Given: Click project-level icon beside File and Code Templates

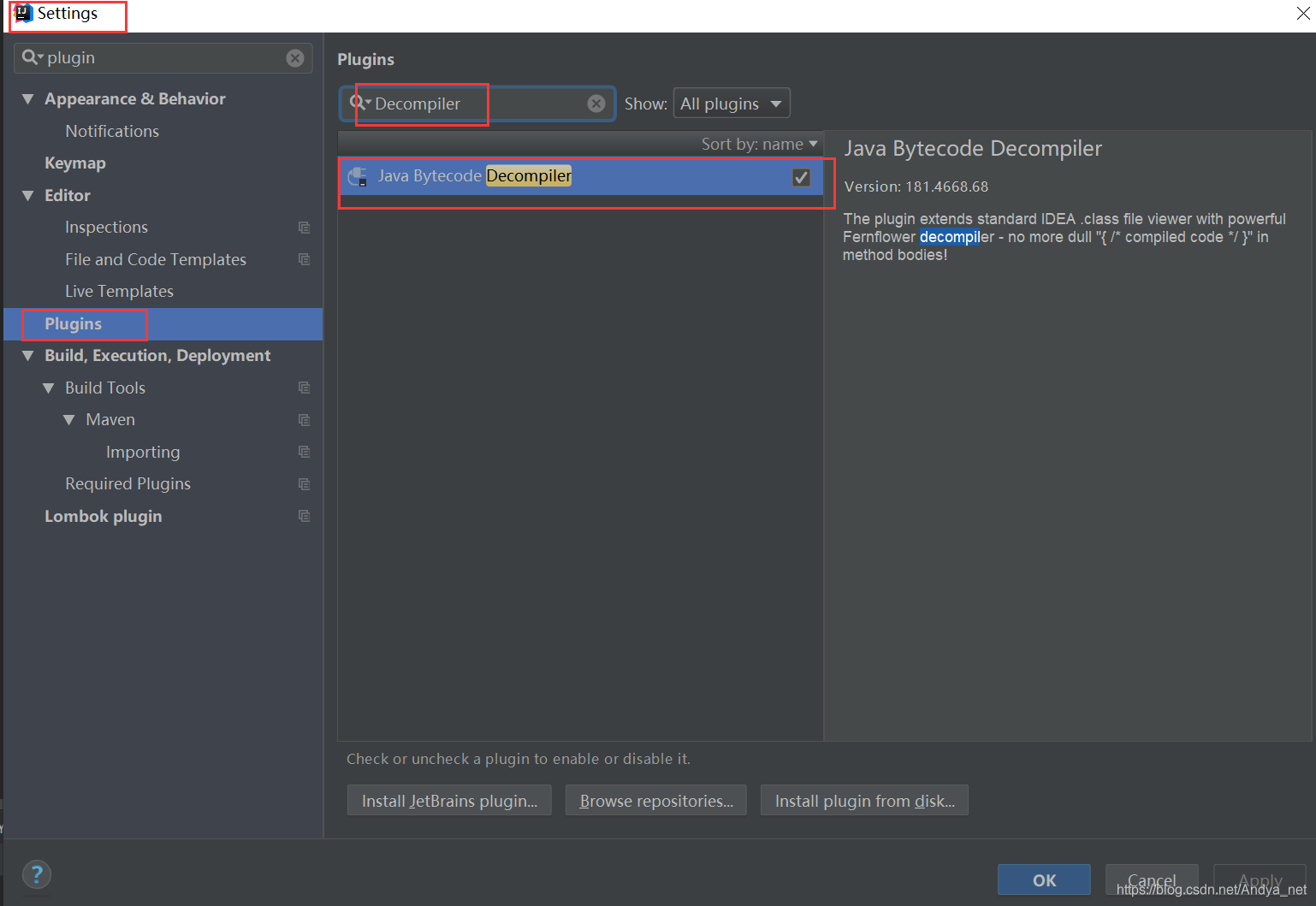Looking at the screenshot, I should coord(304,259).
